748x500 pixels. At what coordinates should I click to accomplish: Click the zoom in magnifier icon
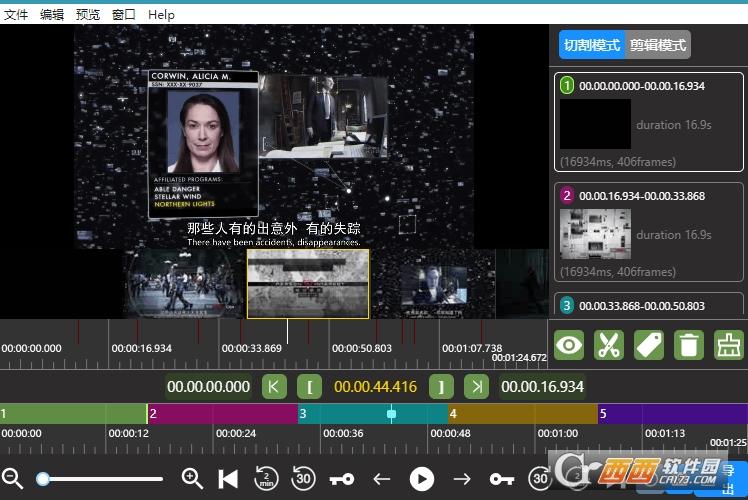point(192,478)
